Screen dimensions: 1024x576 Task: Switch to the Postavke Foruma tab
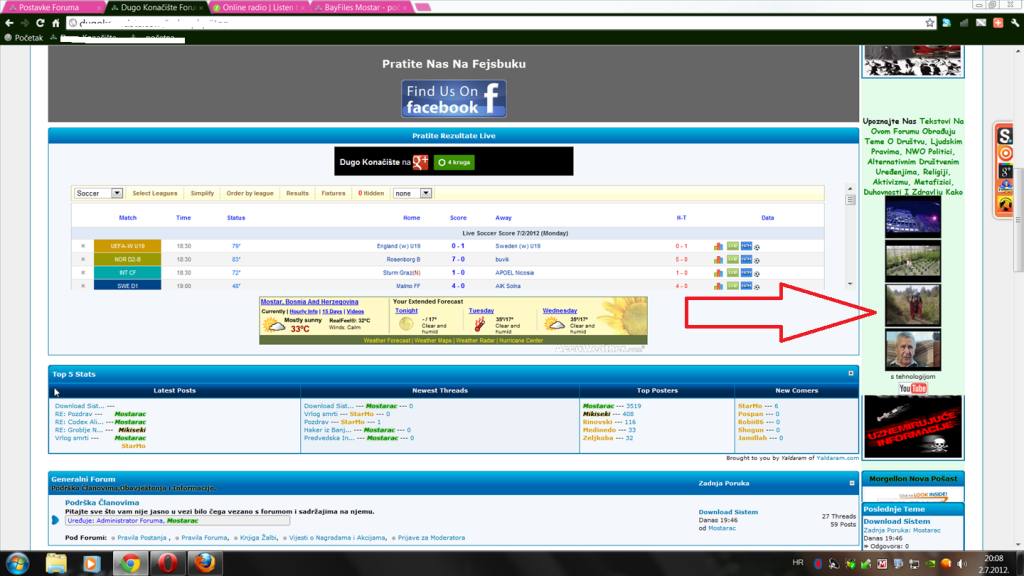coord(52,7)
